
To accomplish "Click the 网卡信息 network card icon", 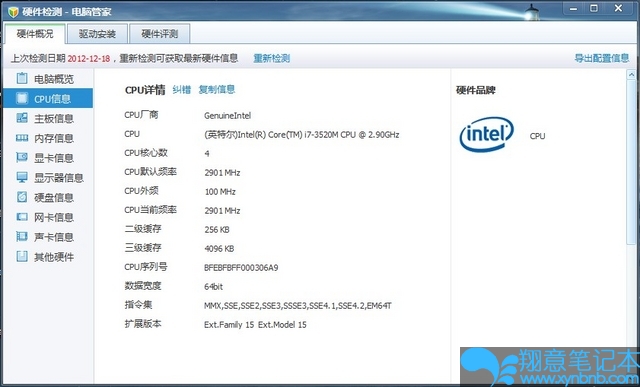I will pos(22,217).
